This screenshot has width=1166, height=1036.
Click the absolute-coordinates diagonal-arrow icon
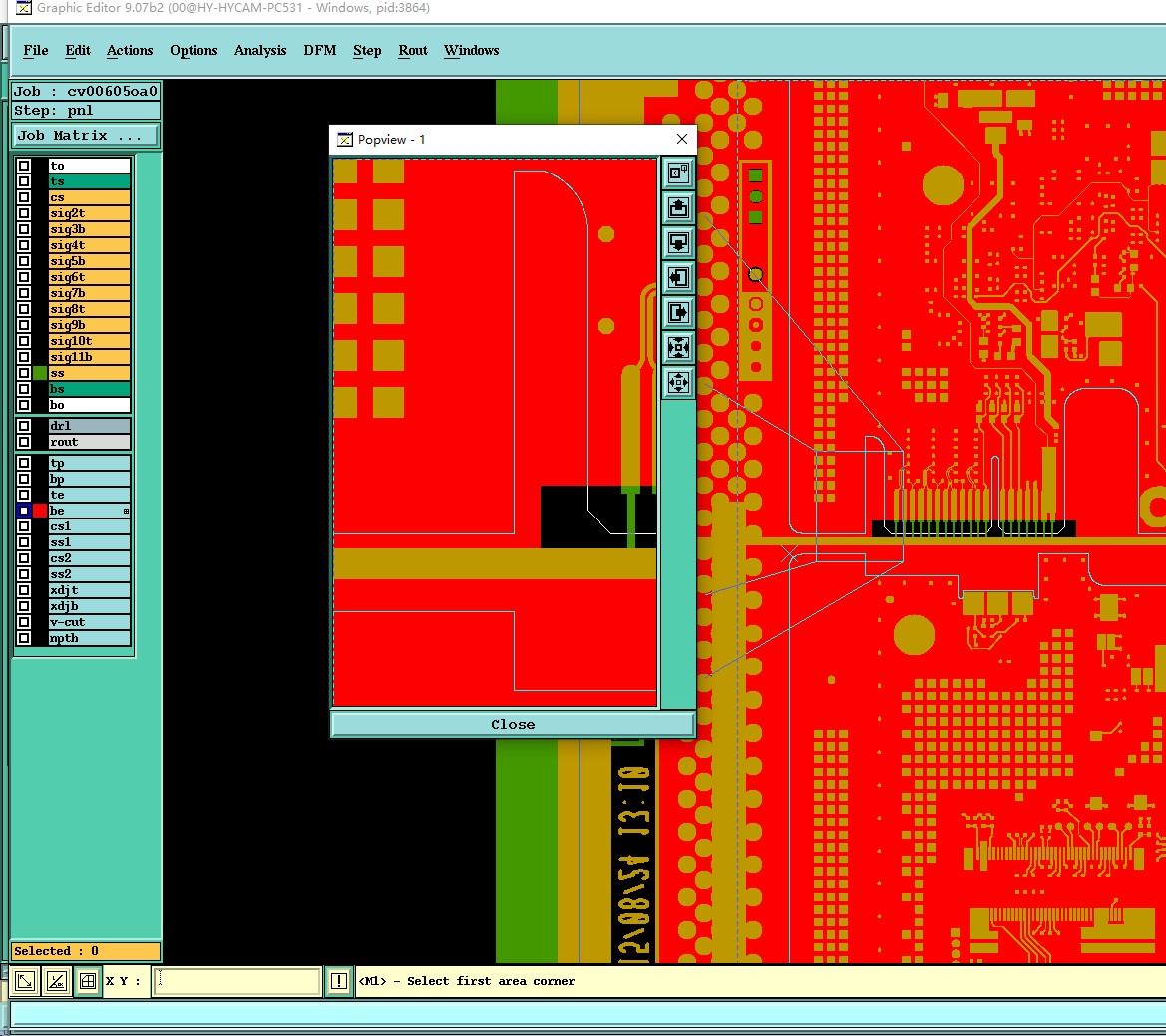[25, 981]
